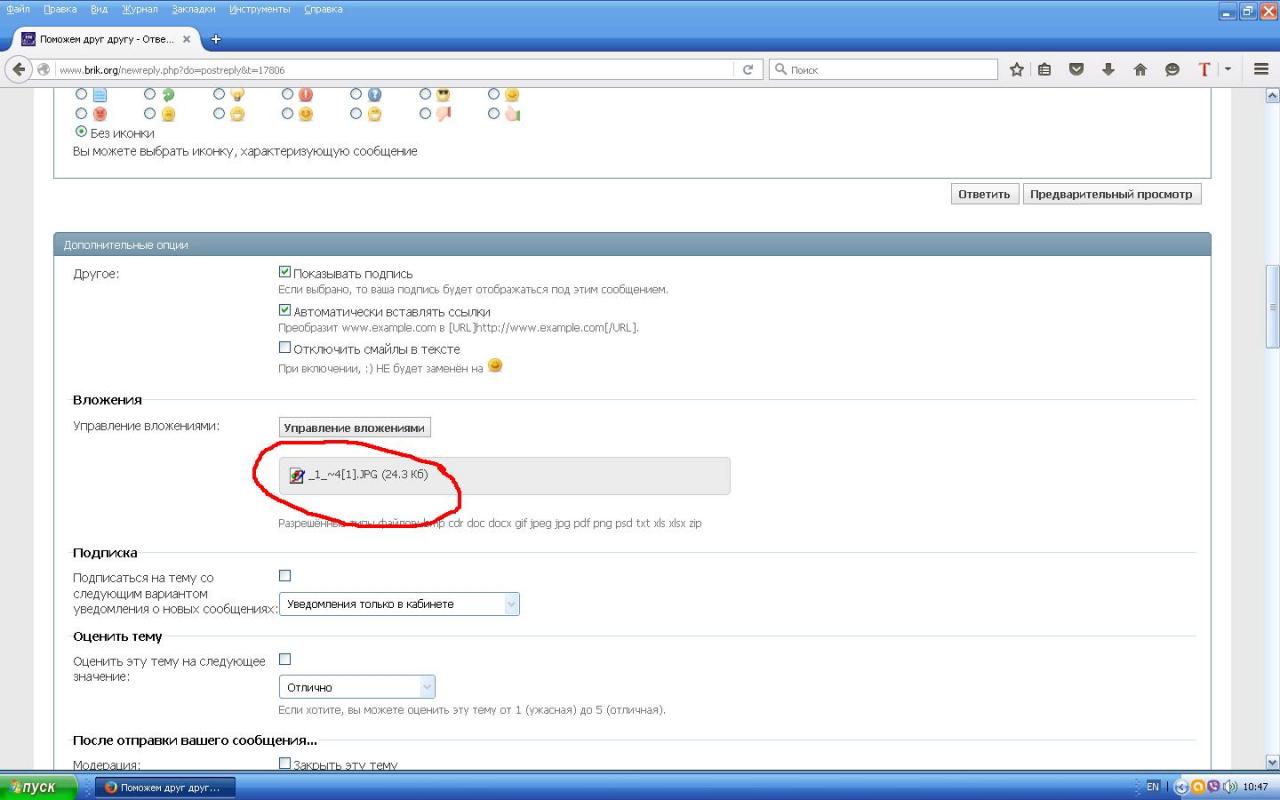
Task: Go to the browser home page icon
Action: pos(1140,70)
